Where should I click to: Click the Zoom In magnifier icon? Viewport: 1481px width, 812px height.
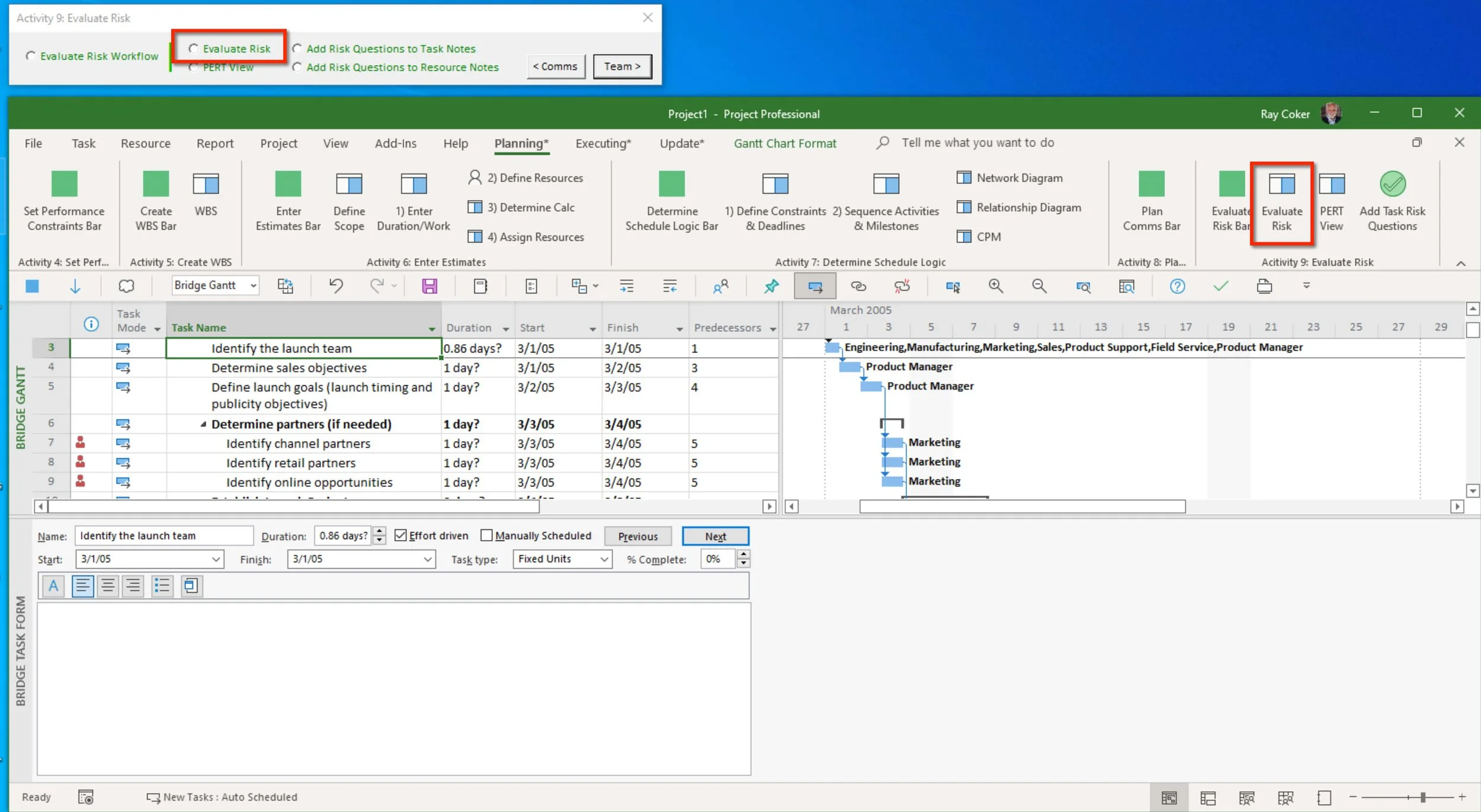pyautogui.click(x=995, y=287)
